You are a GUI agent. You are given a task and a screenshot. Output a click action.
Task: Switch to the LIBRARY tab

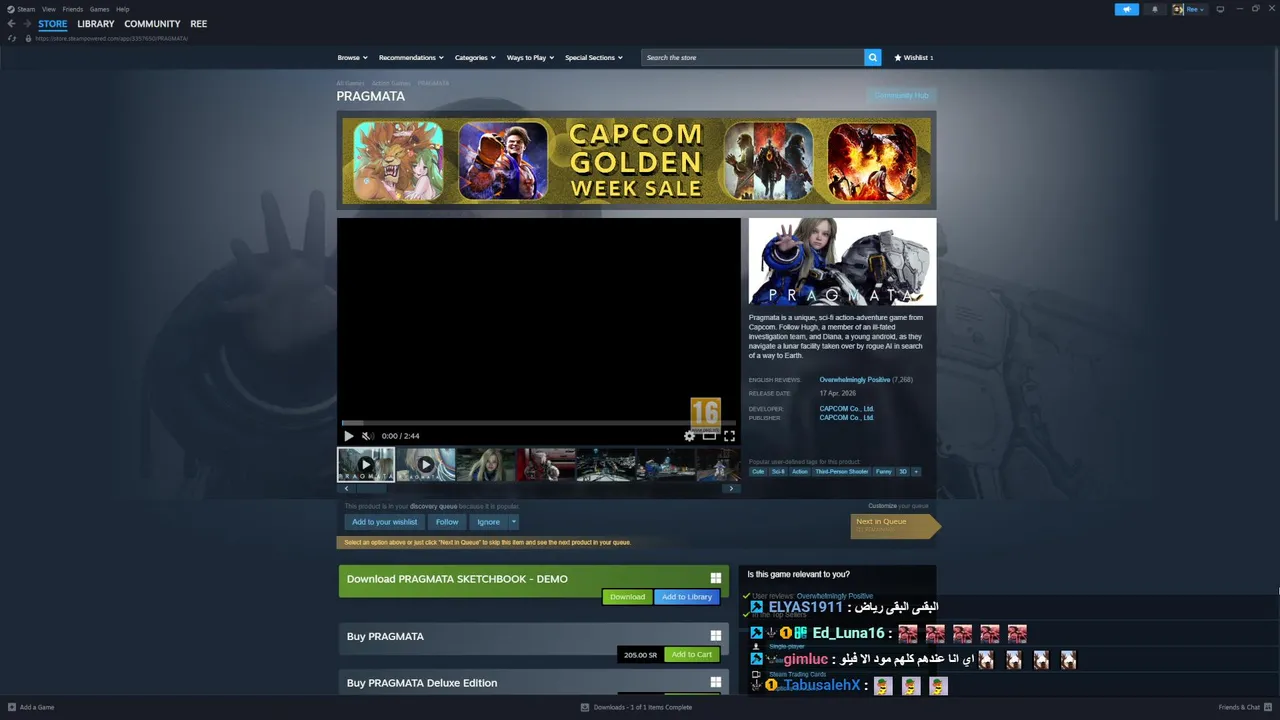click(x=96, y=24)
